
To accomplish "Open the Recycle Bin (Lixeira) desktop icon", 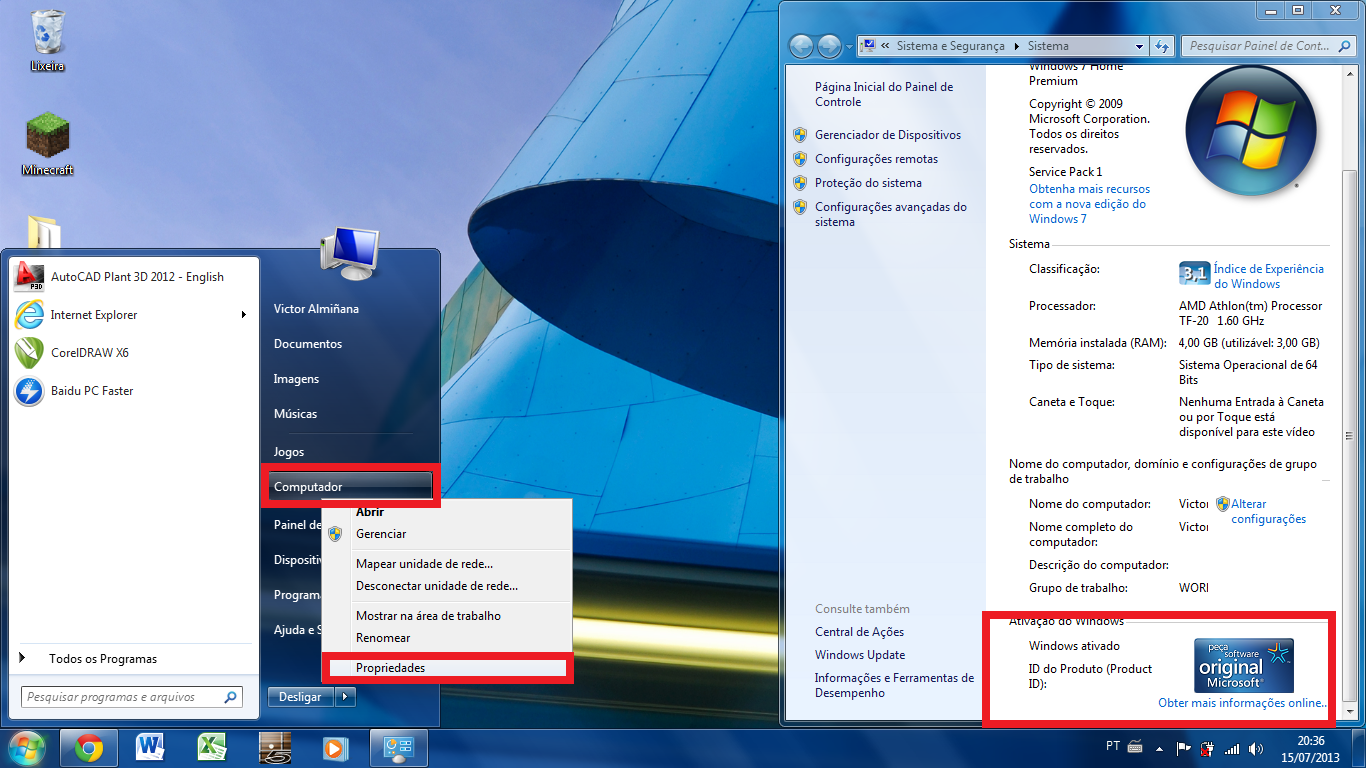I will (x=47, y=40).
